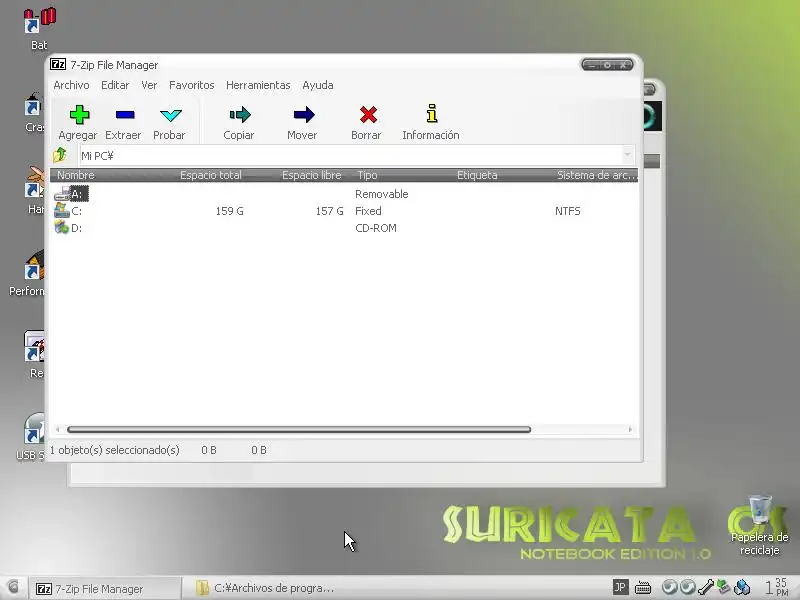Open the Editar menu
The image size is (800, 600).
point(115,85)
